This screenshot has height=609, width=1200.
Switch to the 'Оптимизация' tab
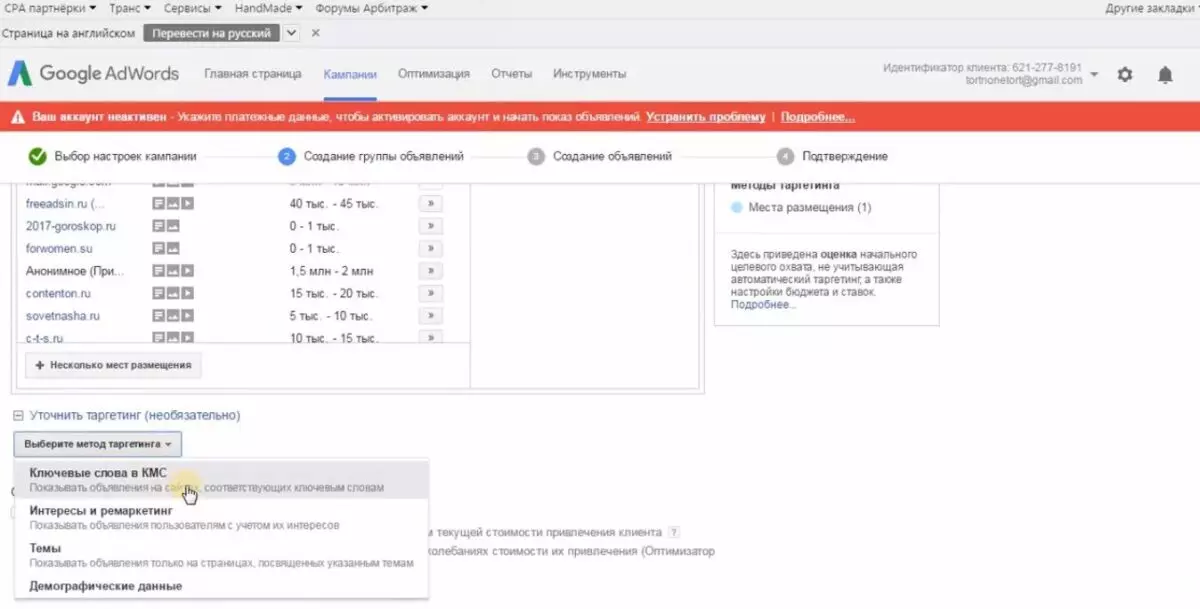click(434, 74)
